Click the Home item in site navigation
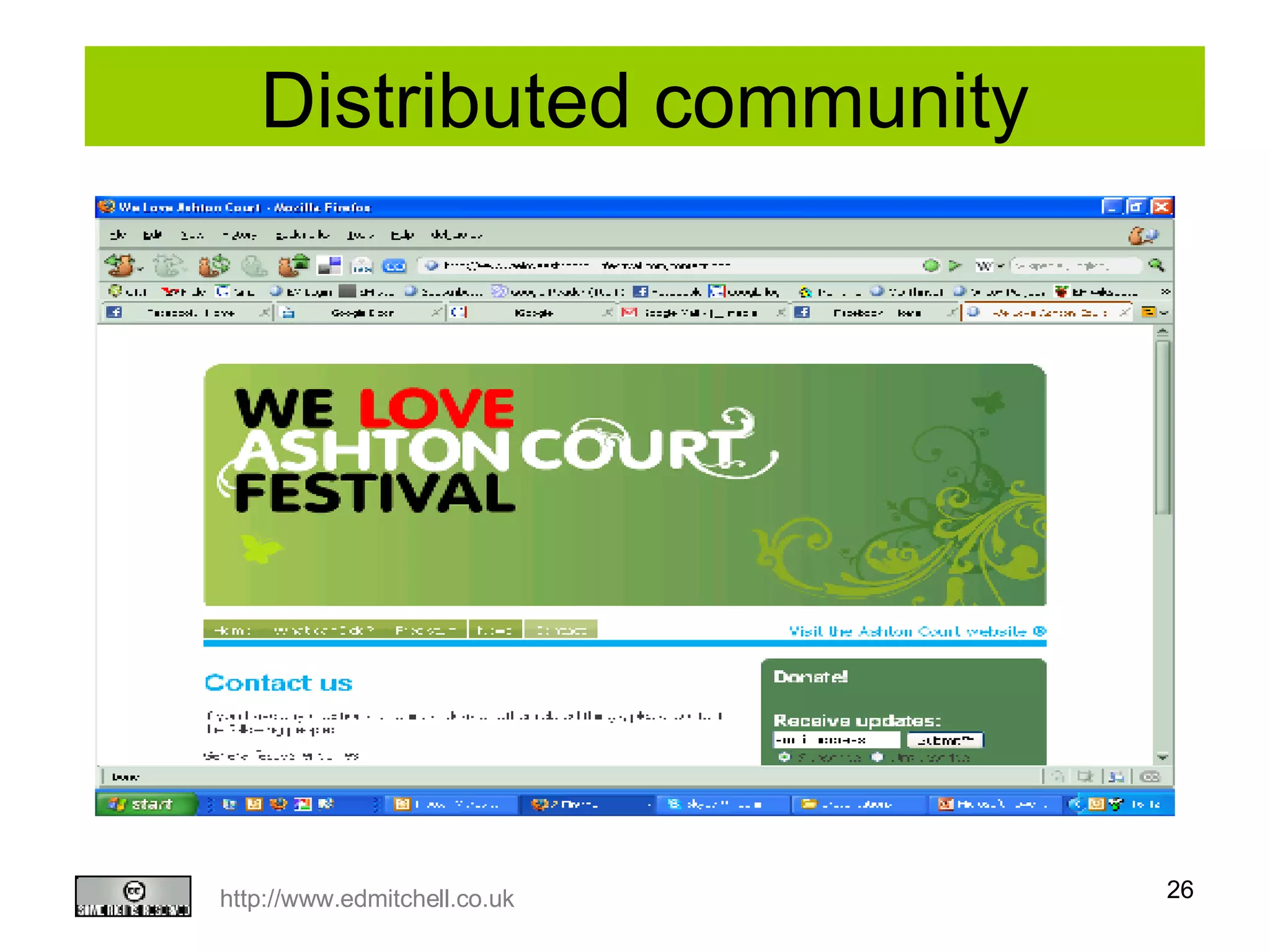1270x952 pixels. coord(233,630)
